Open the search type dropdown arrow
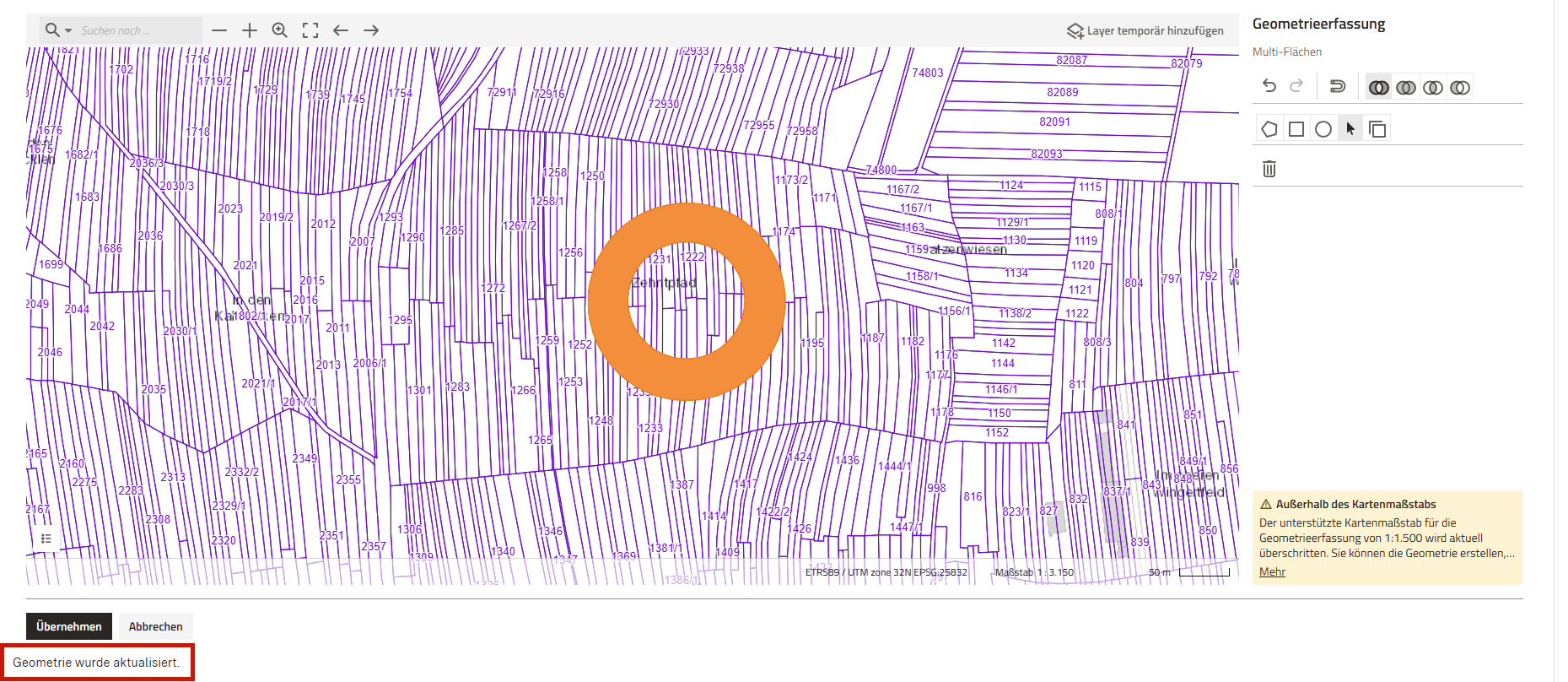Image resolution: width=1568 pixels, height=682 pixels. (x=68, y=30)
